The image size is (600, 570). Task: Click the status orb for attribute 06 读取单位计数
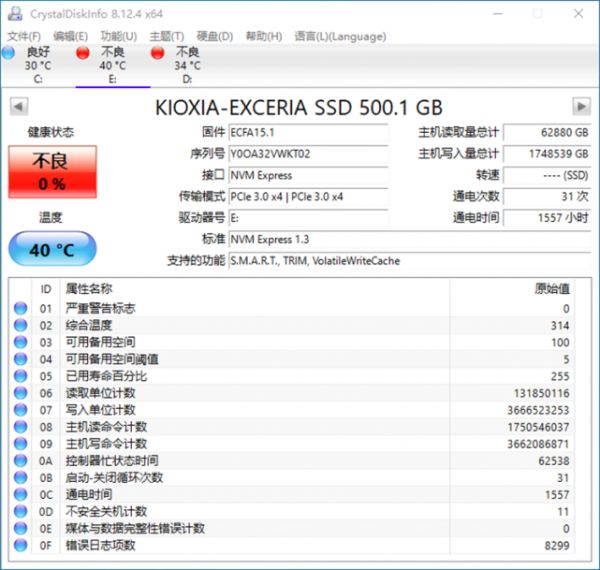[21, 393]
